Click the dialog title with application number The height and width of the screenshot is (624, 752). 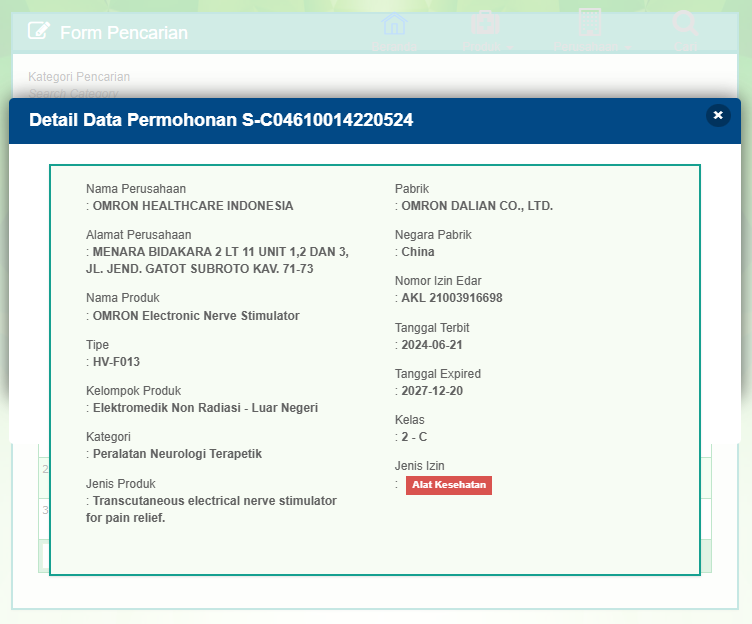(x=221, y=120)
